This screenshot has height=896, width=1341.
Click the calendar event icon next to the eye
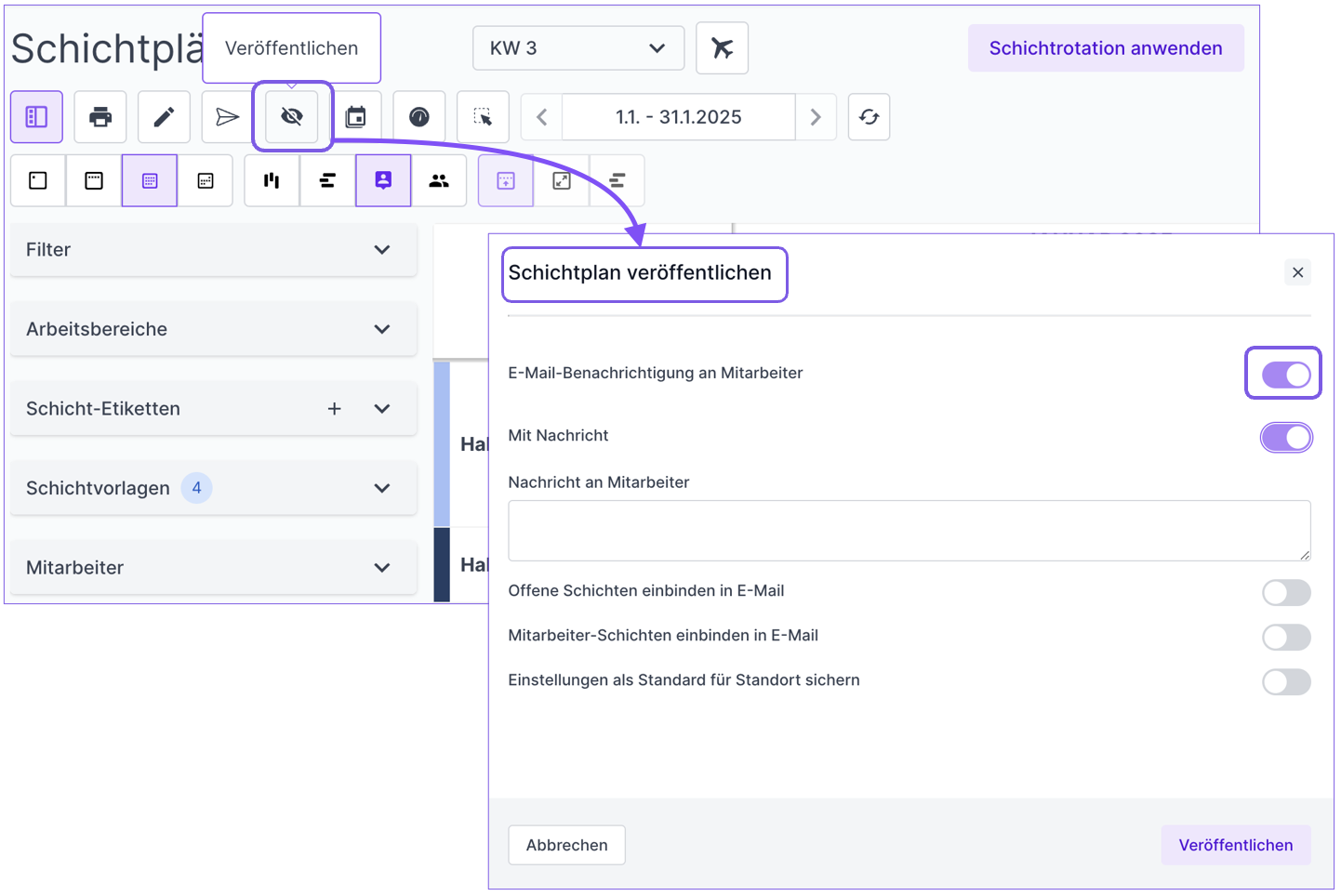click(x=355, y=117)
